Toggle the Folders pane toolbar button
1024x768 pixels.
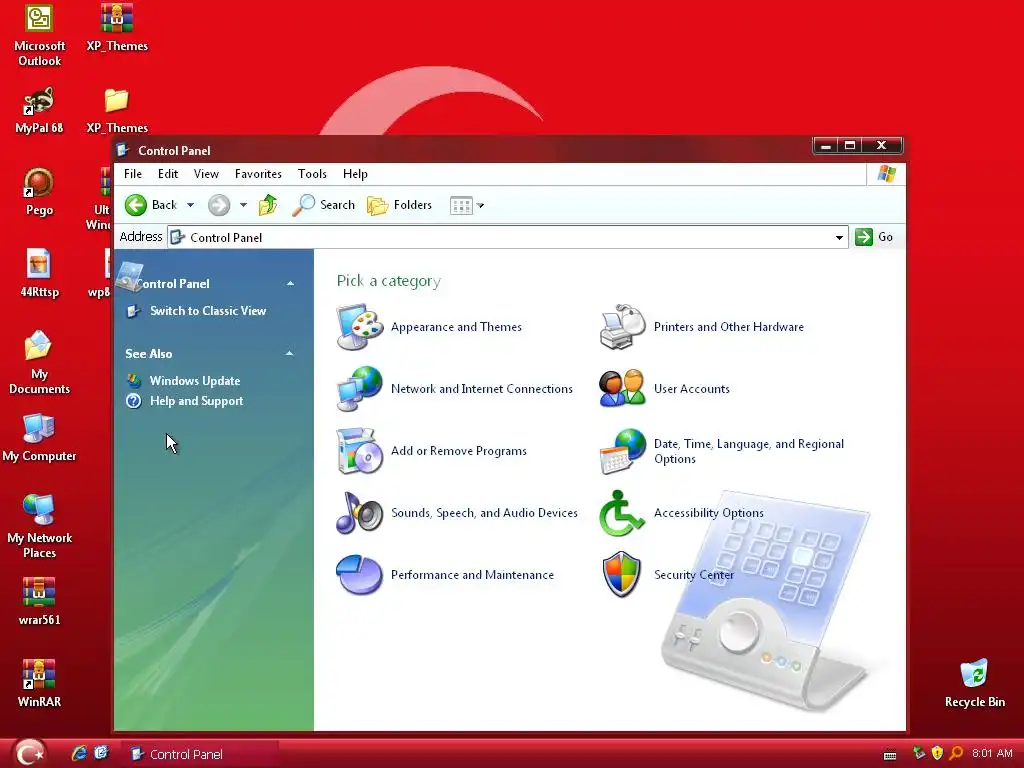tap(400, 205)
